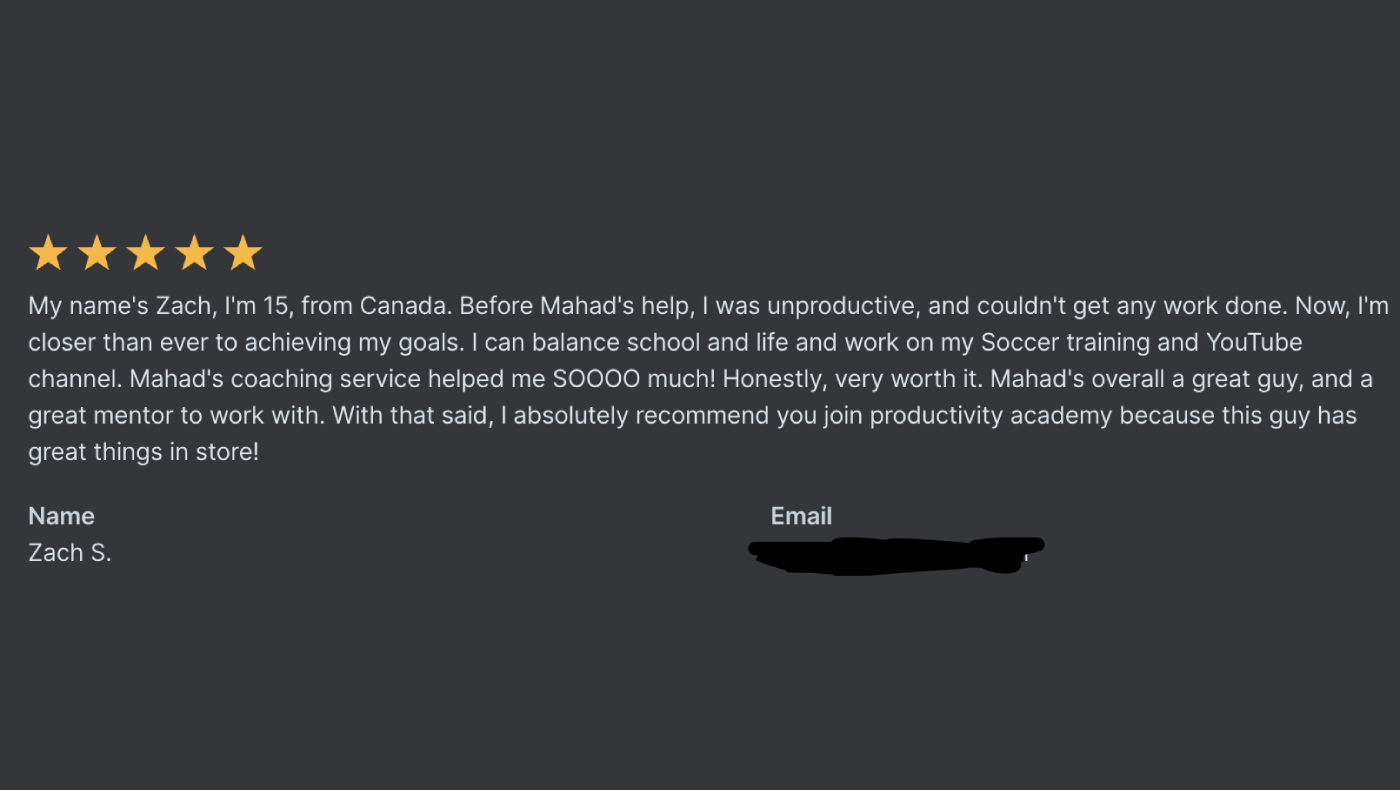Select the third (middle) rating star
The width and height of the screenshot is (1400, 790).
(145, 254)
